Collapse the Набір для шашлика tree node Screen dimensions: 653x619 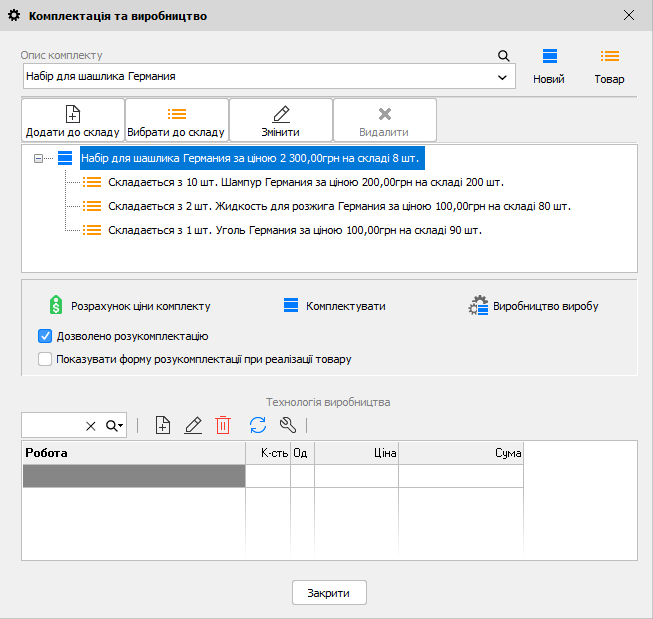point(38,158)
